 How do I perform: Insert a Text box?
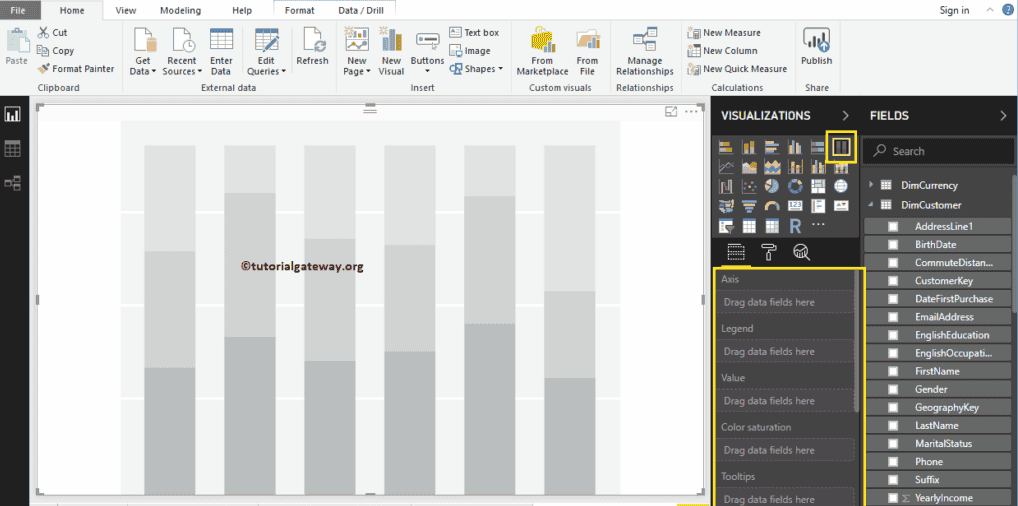point(474,32)
